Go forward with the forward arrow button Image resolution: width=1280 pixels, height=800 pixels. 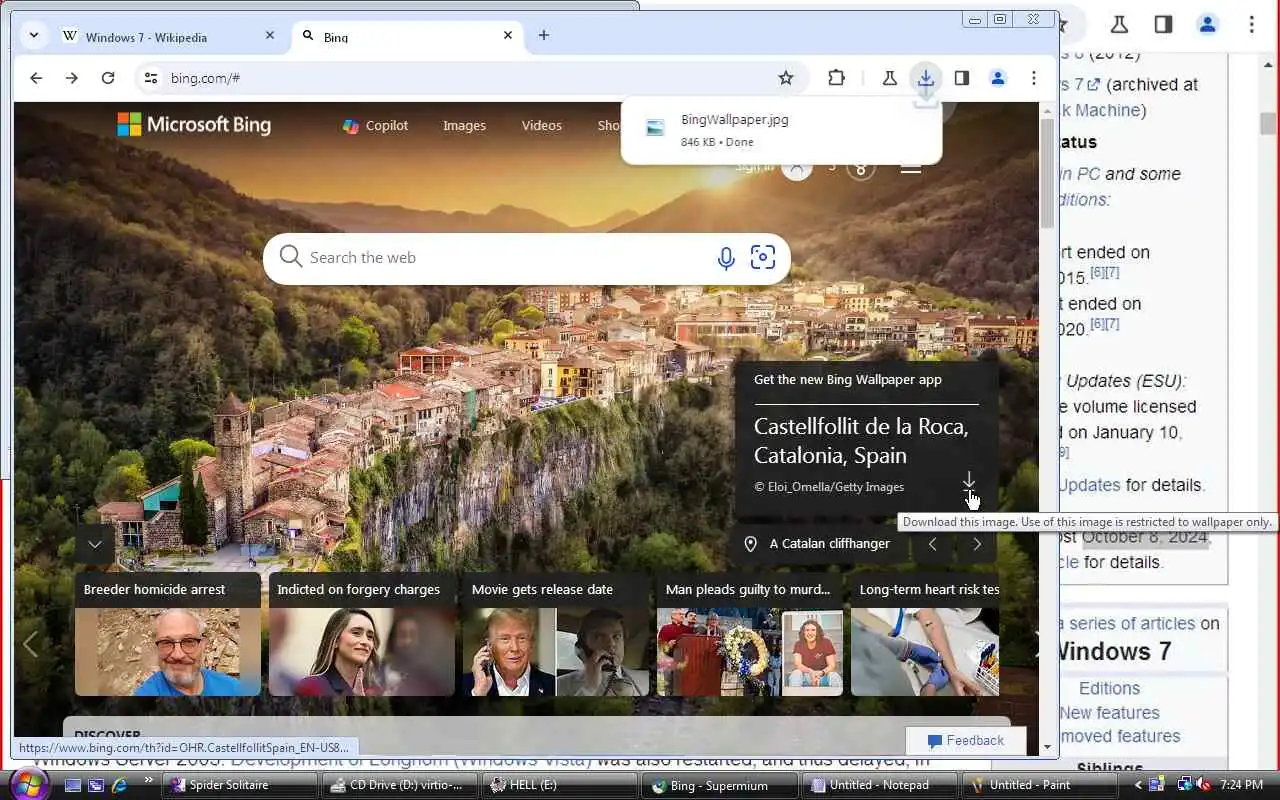(71, 78)
